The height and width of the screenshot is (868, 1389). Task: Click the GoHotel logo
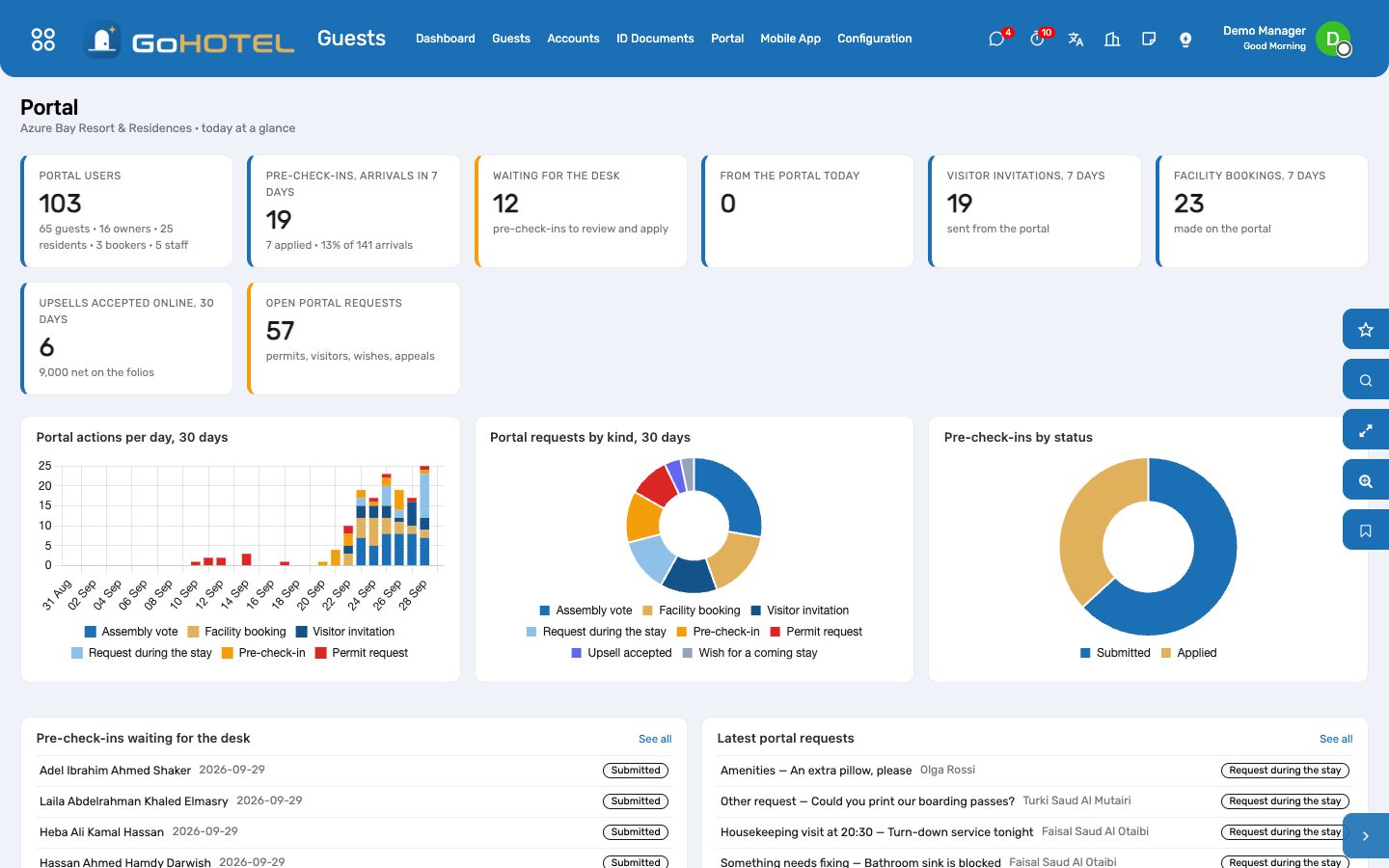[x=189, y=40]
